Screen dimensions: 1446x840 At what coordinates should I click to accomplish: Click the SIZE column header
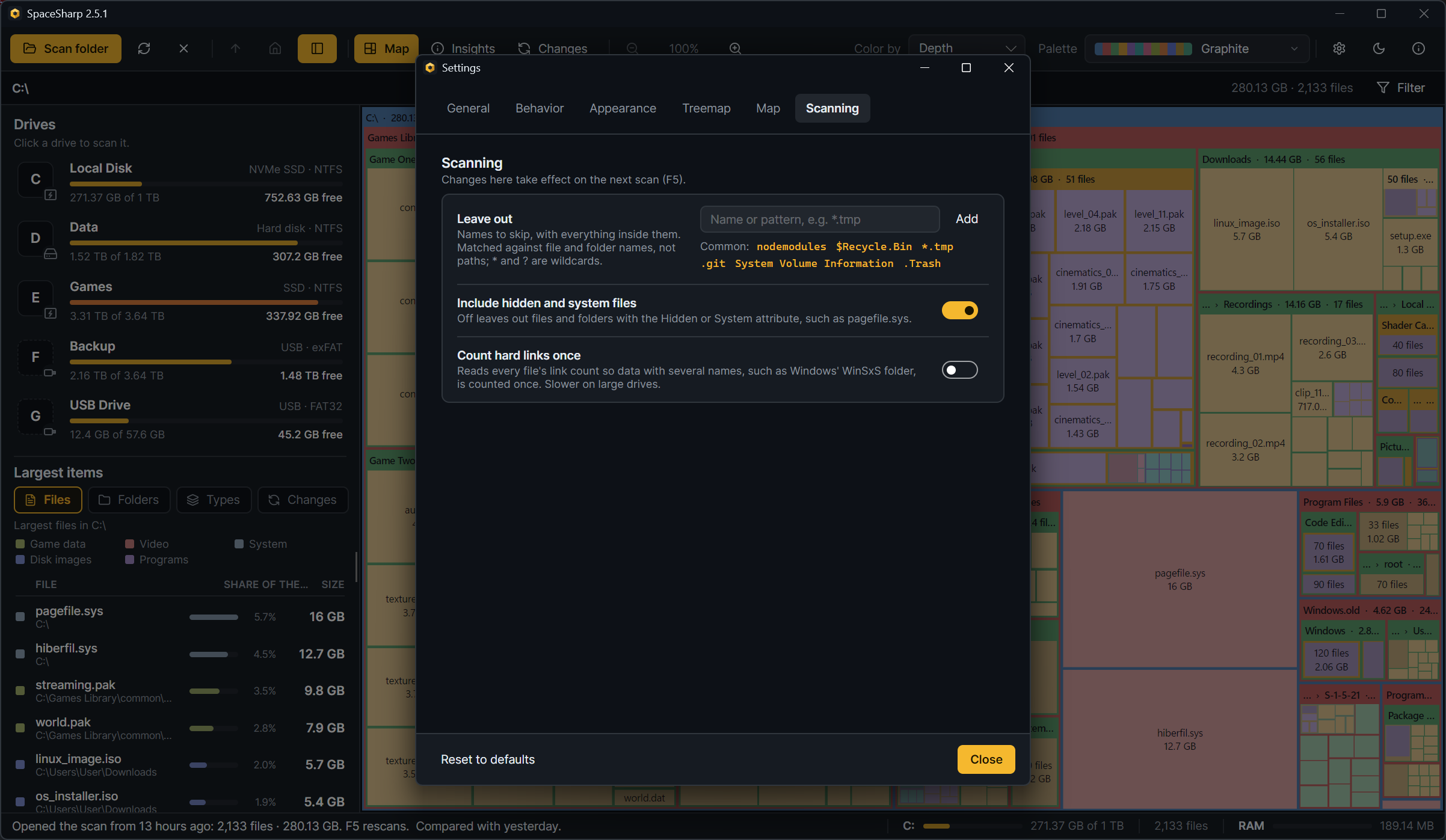pos(333,584)
